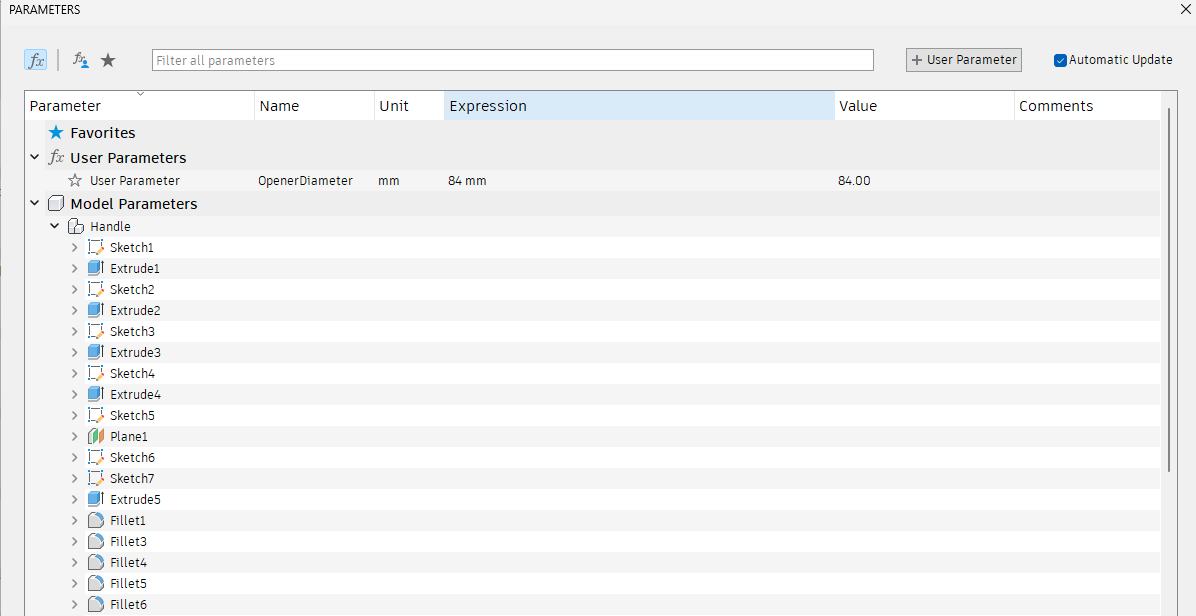Select the Sketch6 row label
The image size is (1196, 616).
[132, 457]
